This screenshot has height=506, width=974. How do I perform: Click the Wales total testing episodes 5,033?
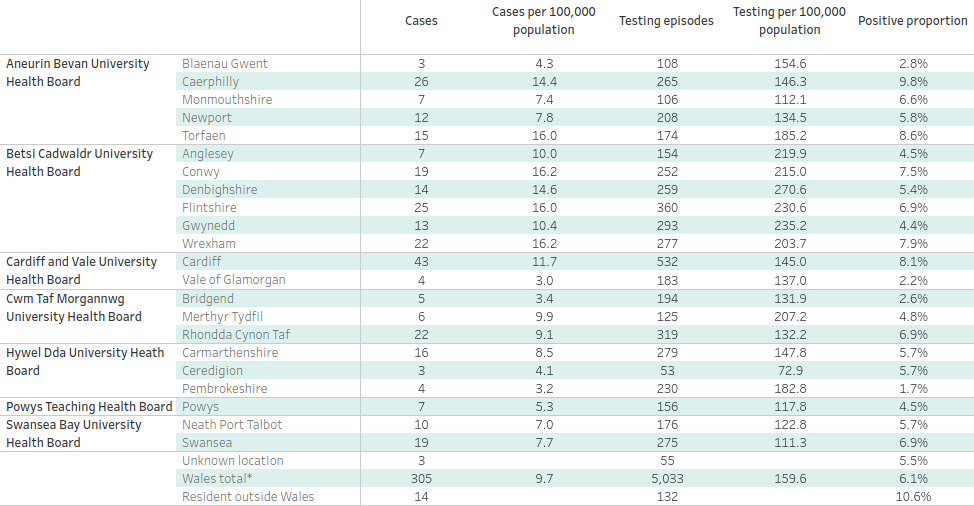click(x=666, y=479)
